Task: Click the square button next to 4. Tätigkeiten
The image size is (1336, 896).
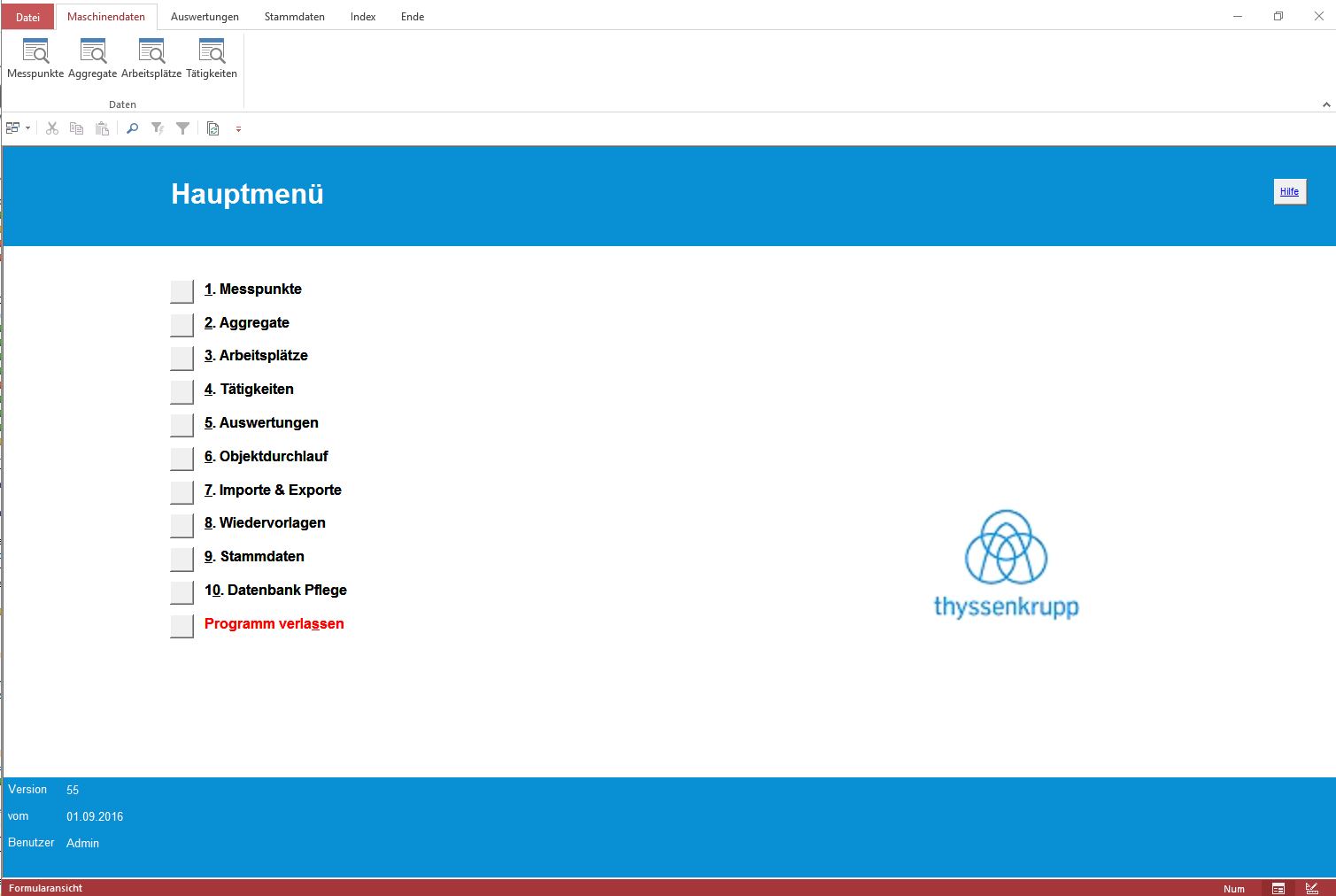Action: tap(181, 391)
